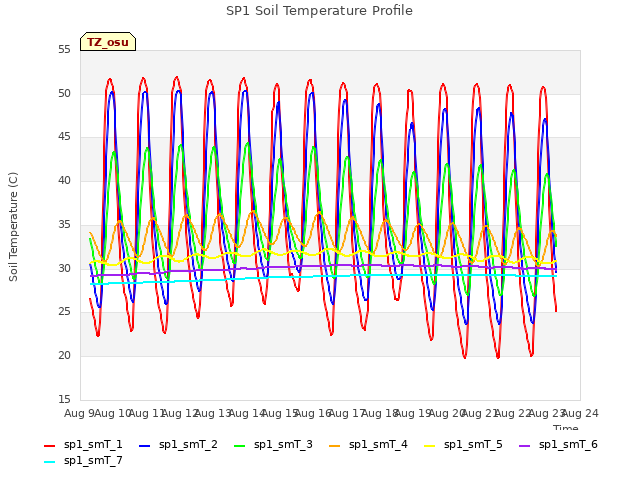Click the TZ_osu annotation label

(108, 42)
